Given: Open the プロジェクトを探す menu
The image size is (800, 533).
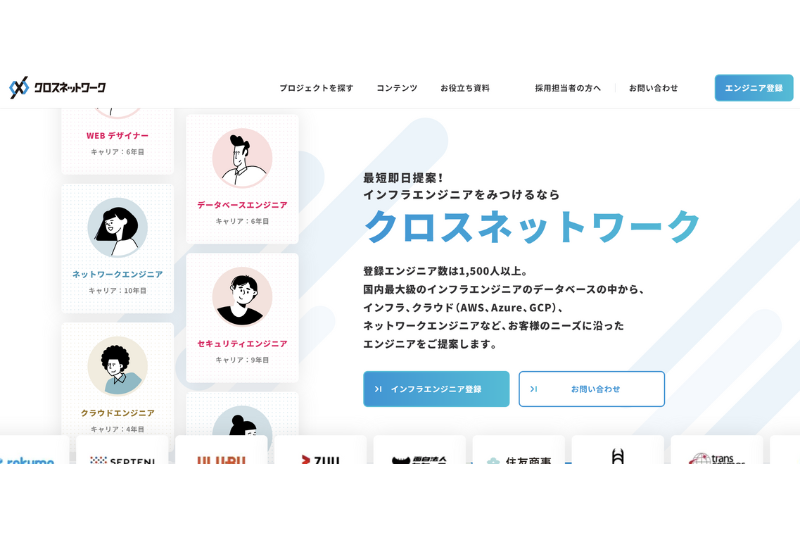Looking at the screenshot, I should (x=316, y=88).
